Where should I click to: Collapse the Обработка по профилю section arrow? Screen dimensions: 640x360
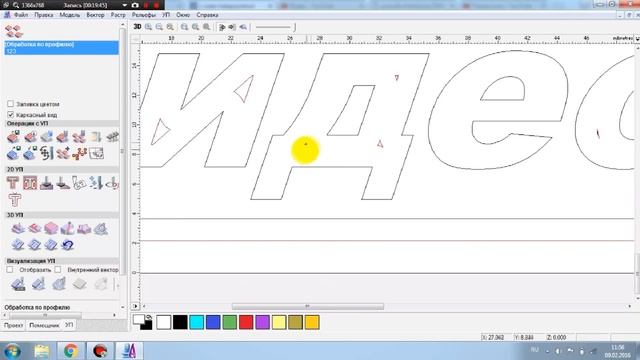coord(122,307)
